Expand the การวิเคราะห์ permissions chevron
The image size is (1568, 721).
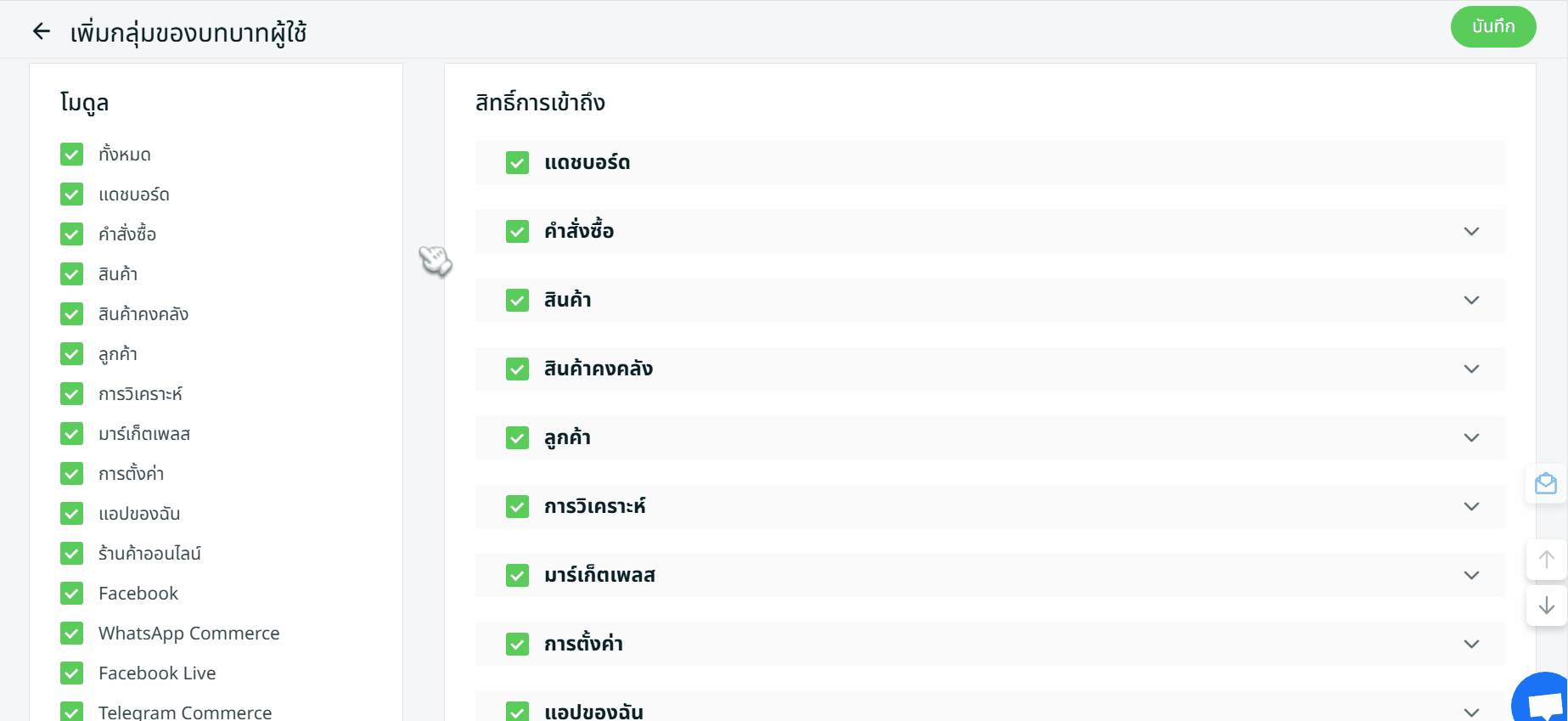(x=1471, y=507)
